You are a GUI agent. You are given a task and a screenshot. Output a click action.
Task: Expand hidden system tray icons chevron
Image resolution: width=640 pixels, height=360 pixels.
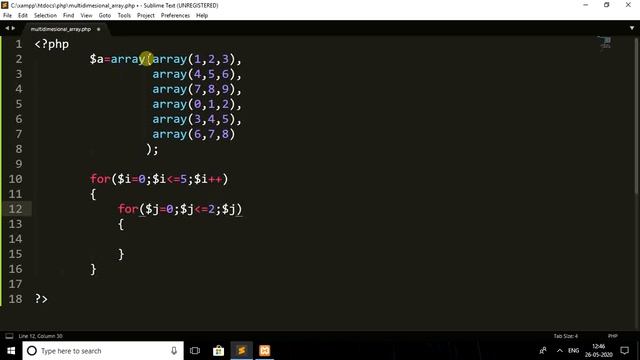pos(560,351)
